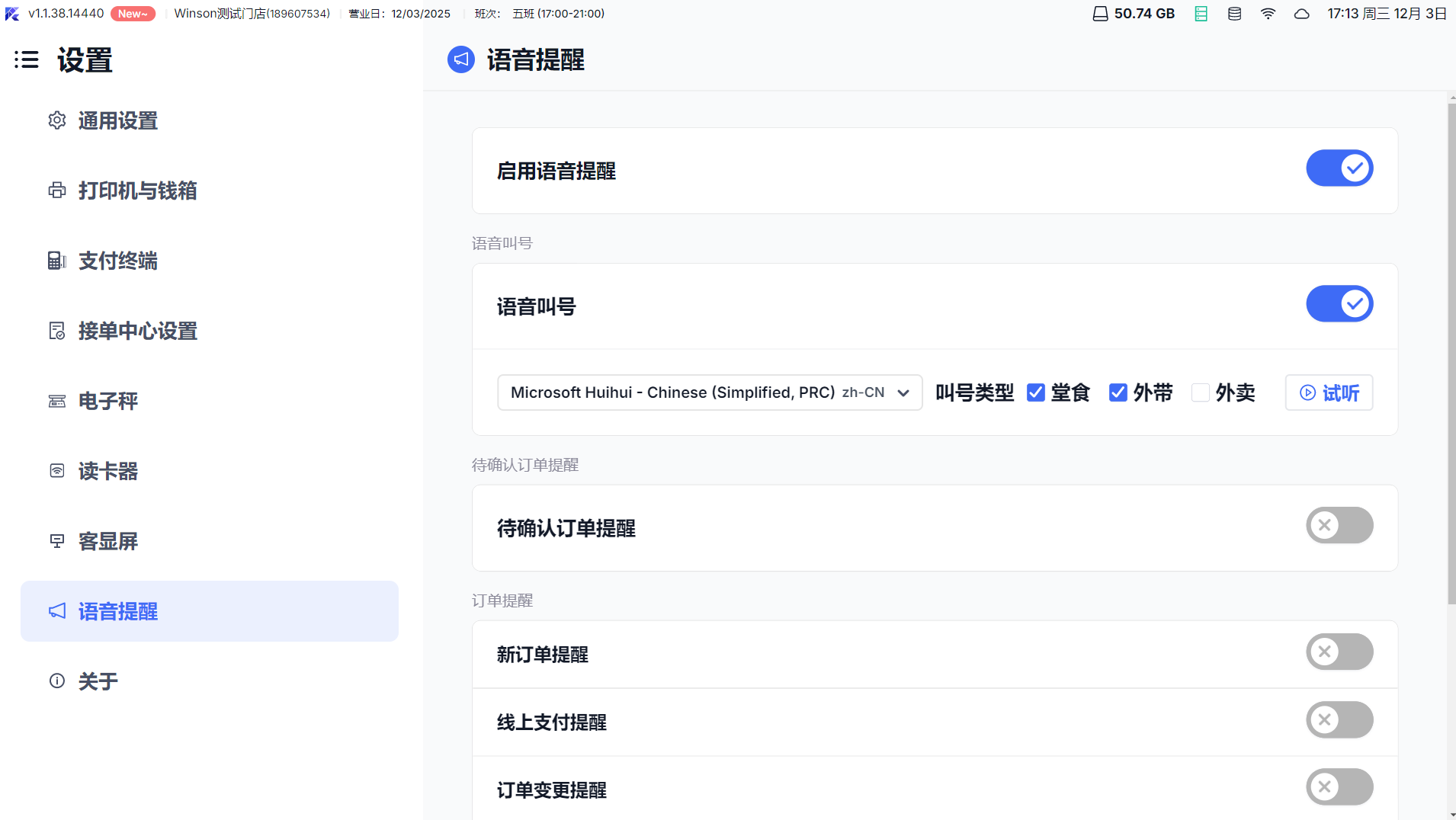Disable the 启用语音提醒 switch

click(x=1339, y=168)
